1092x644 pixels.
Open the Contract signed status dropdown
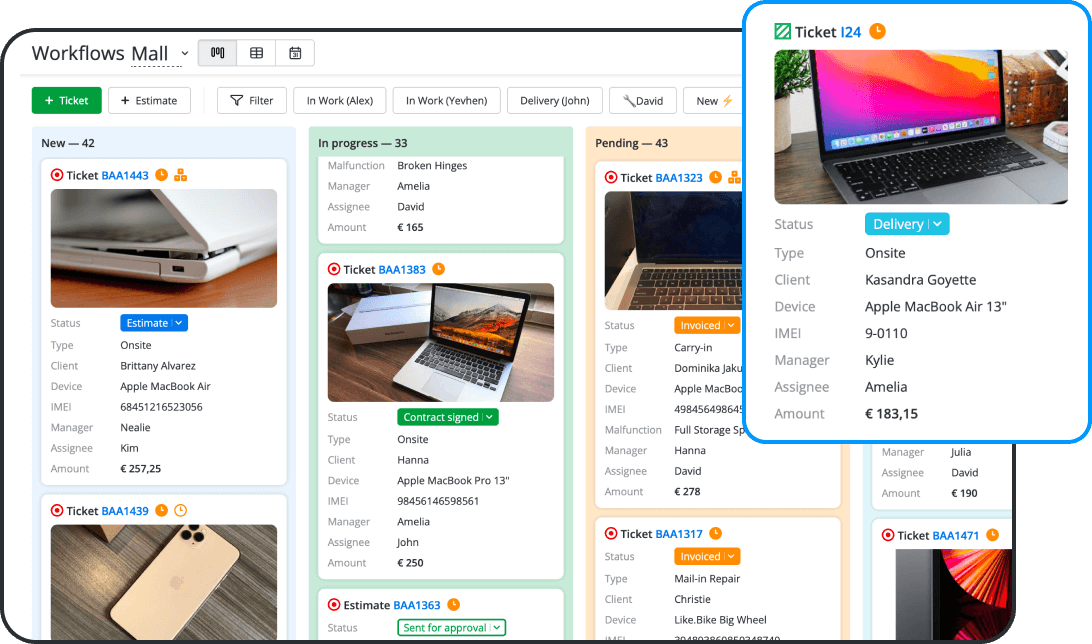[x=489, y=417]
